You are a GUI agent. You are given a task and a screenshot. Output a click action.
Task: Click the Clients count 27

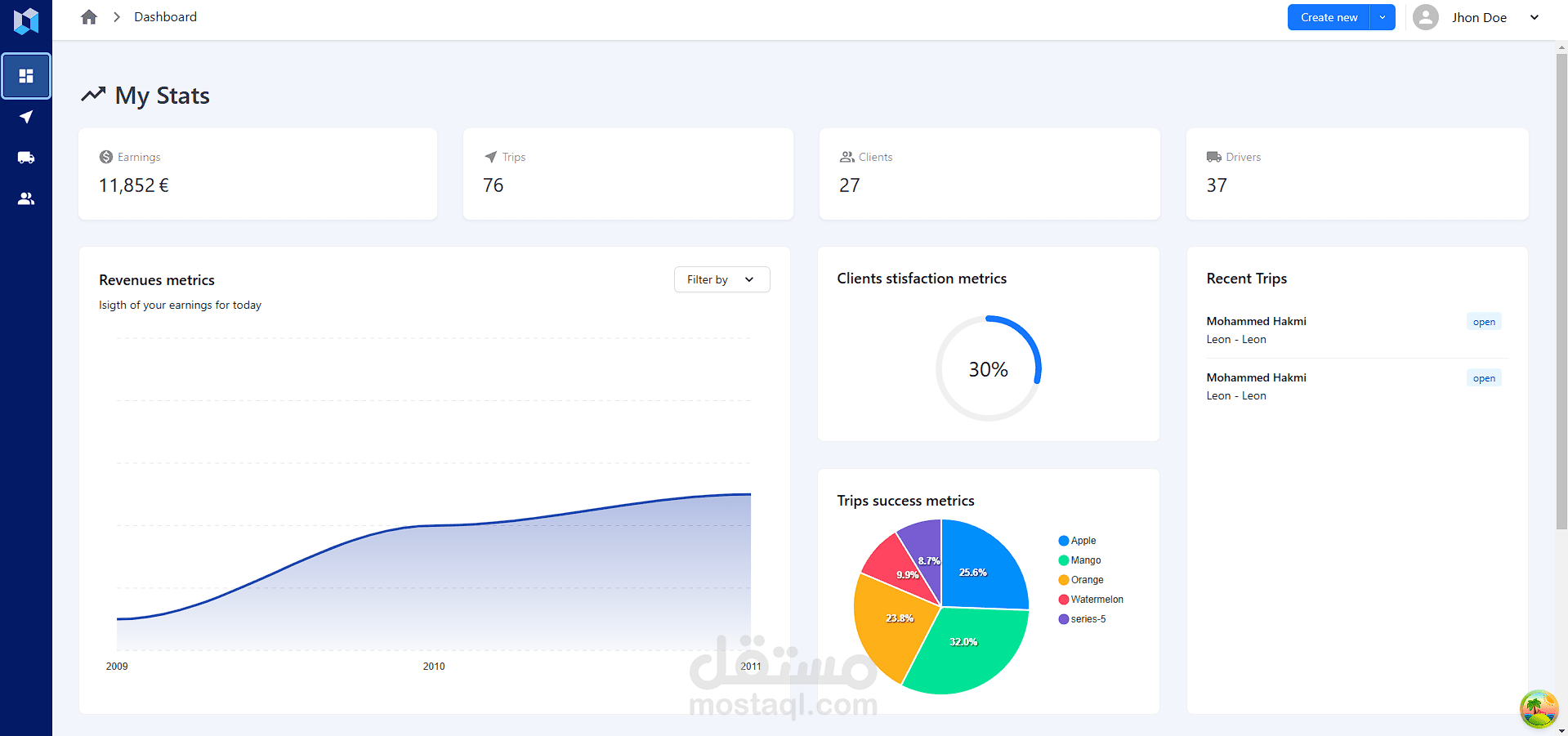pos(850,185)
